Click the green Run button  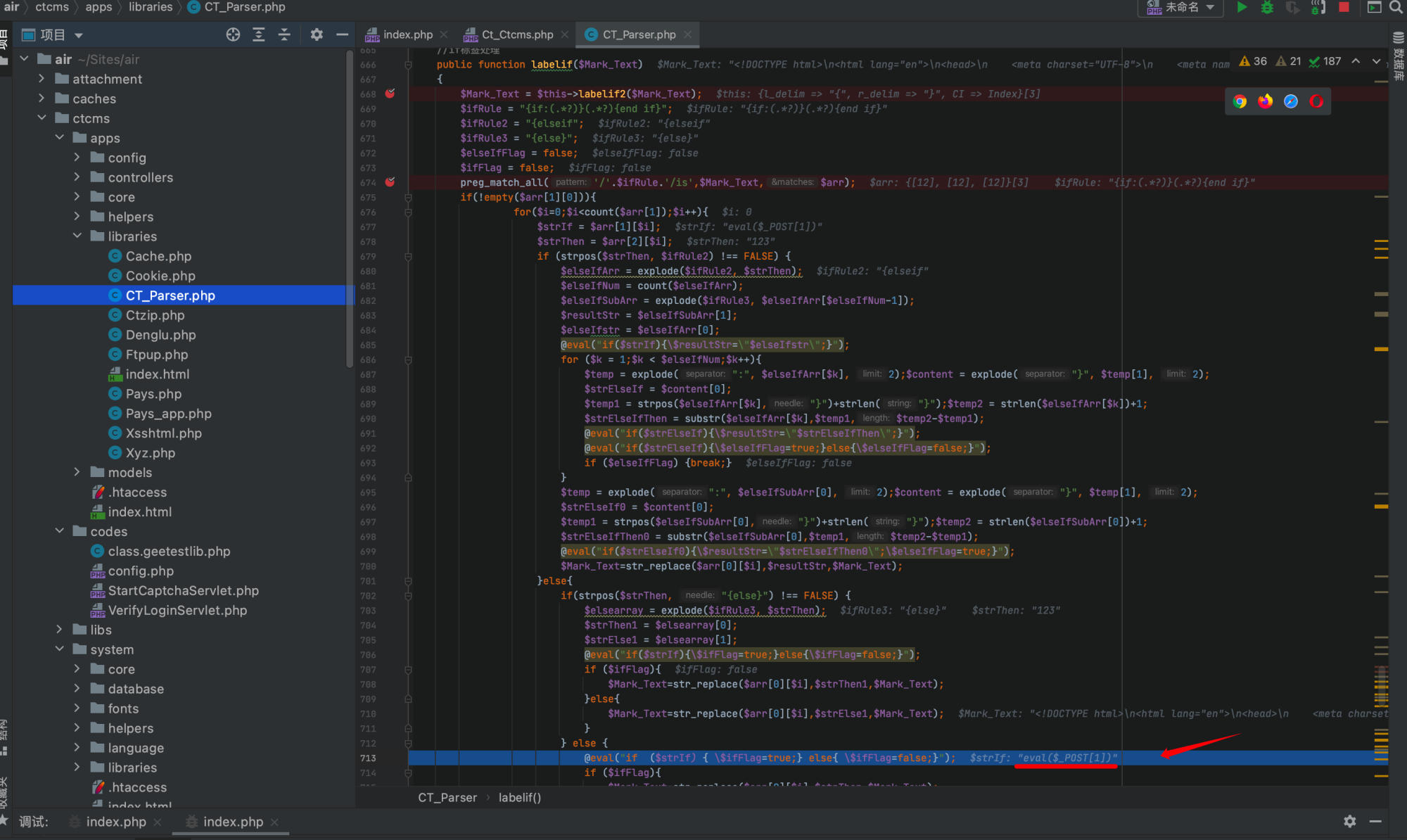click(x=1242, y=7)
